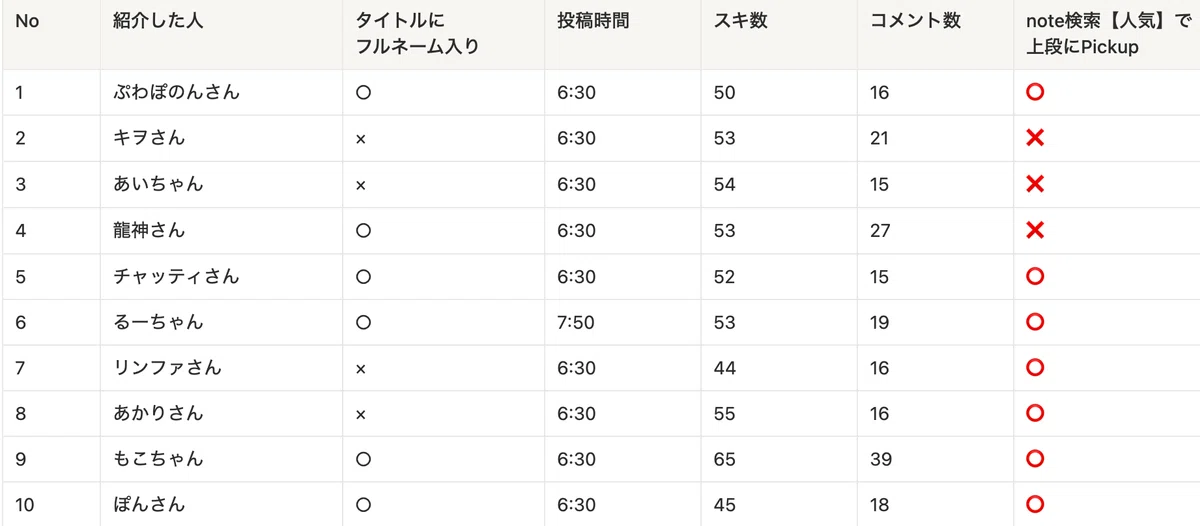Click the black circle mark in the ぷわぽのんさん row
Viewport: 1200px width, 526px height.
(x=363, y=93)
